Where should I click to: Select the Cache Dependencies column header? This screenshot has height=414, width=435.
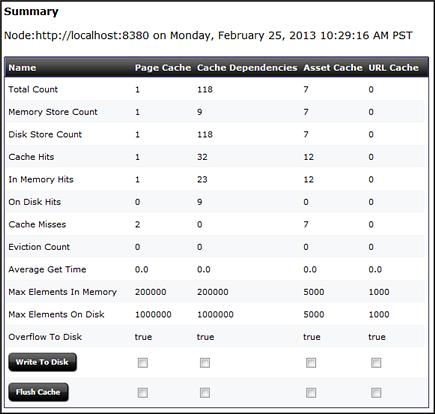click(x=247, y=68)
